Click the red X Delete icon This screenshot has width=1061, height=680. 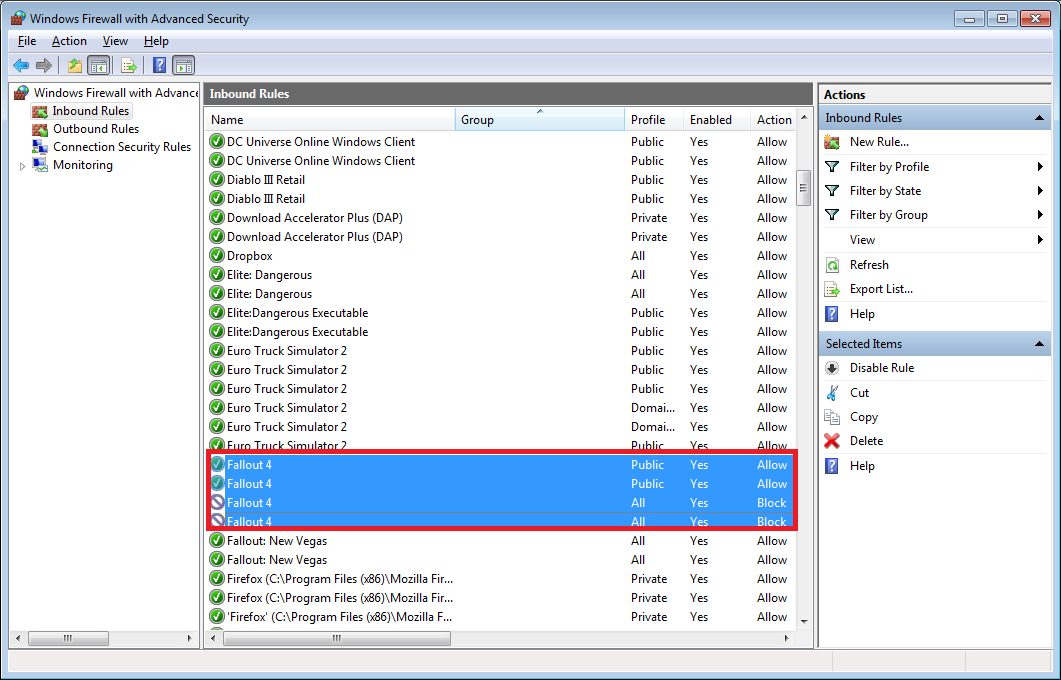(832, 441)
